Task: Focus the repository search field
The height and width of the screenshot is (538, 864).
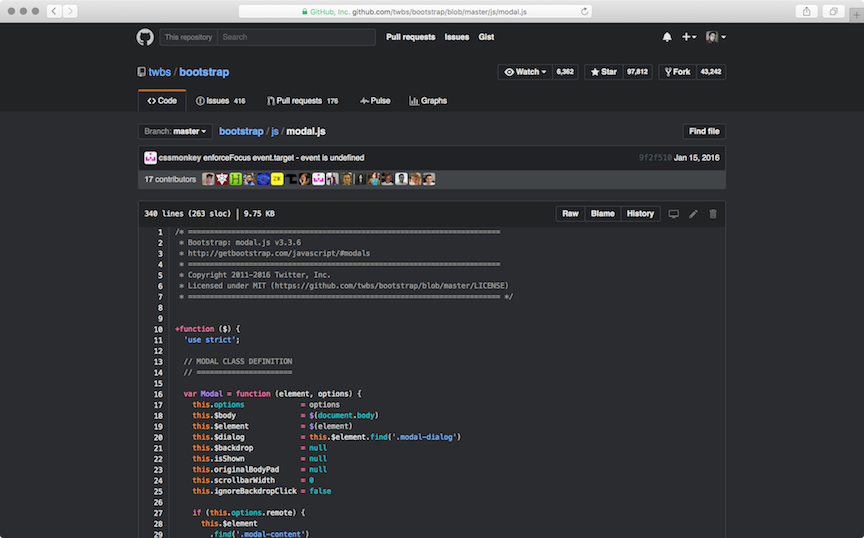Action: 296,37
